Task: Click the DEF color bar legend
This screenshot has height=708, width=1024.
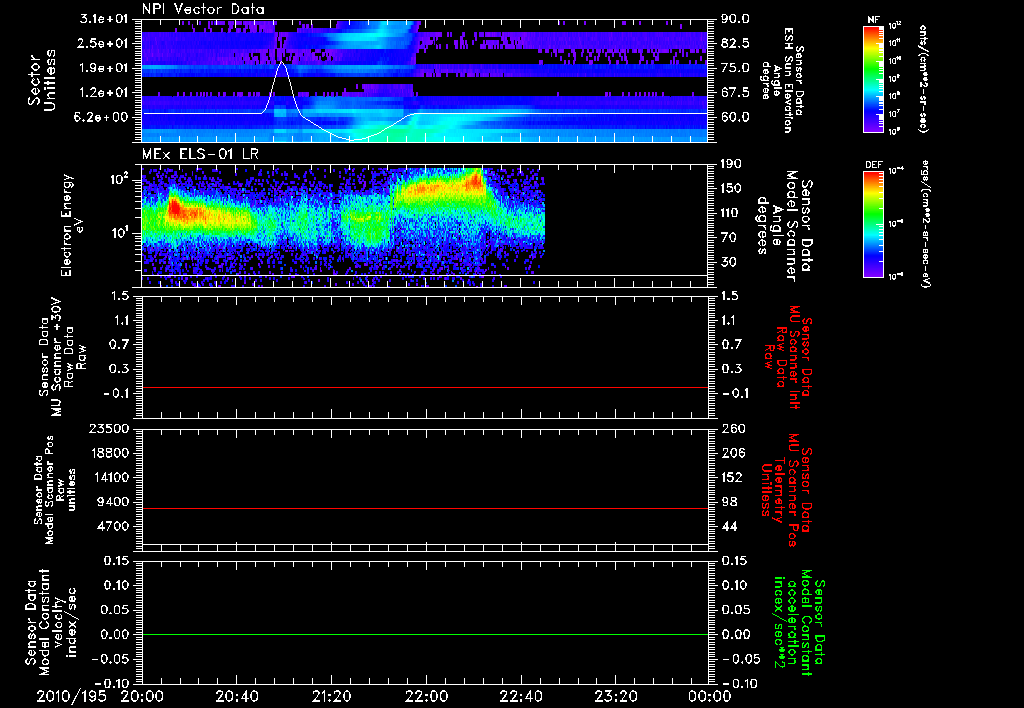Action: [873, 224]
